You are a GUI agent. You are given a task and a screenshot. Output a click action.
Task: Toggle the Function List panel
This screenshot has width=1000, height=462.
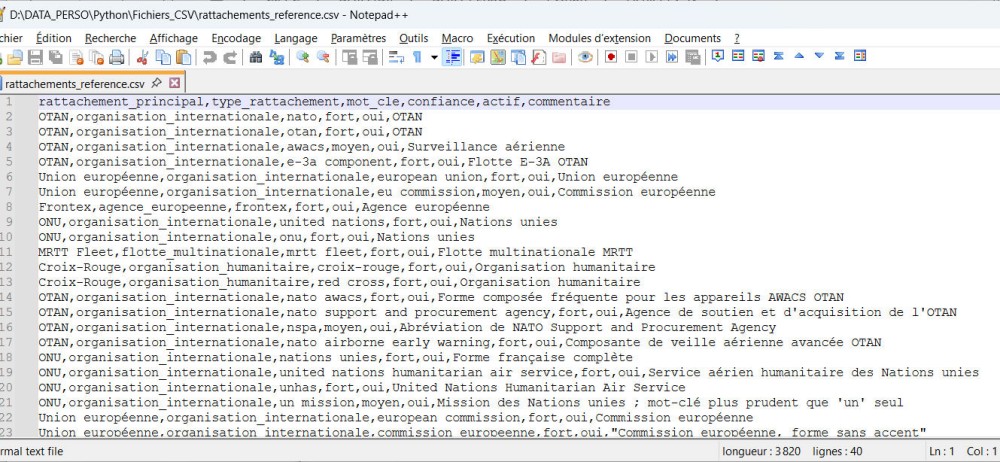pyautogui.click(x=539, y=57)
